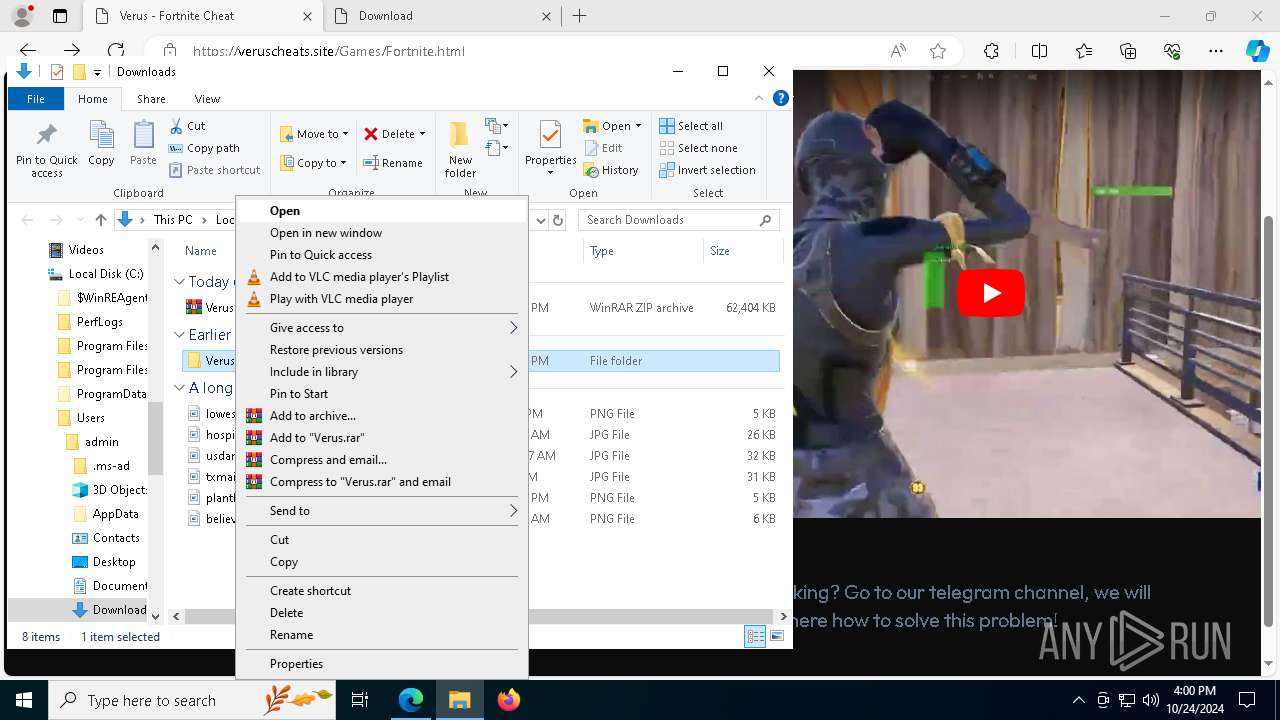
Task: Open Task View on taskbar
Action: coord(360,700)
